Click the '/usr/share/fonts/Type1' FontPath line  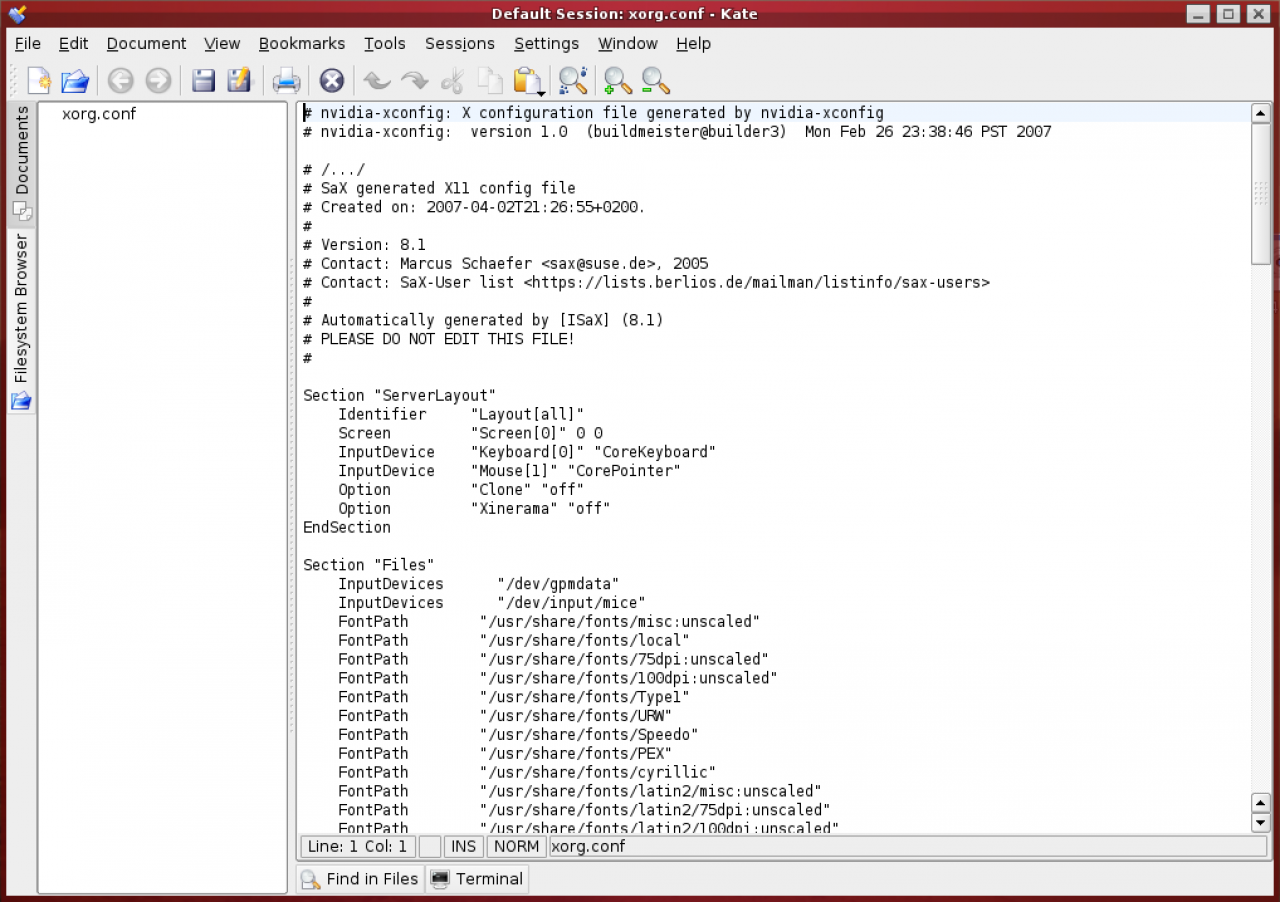click(x=514, y=697)
